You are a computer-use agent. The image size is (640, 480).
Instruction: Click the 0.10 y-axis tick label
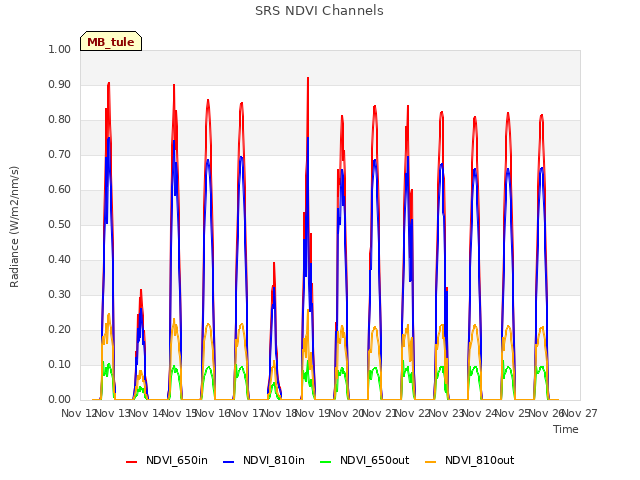click(x=60, y=364)
